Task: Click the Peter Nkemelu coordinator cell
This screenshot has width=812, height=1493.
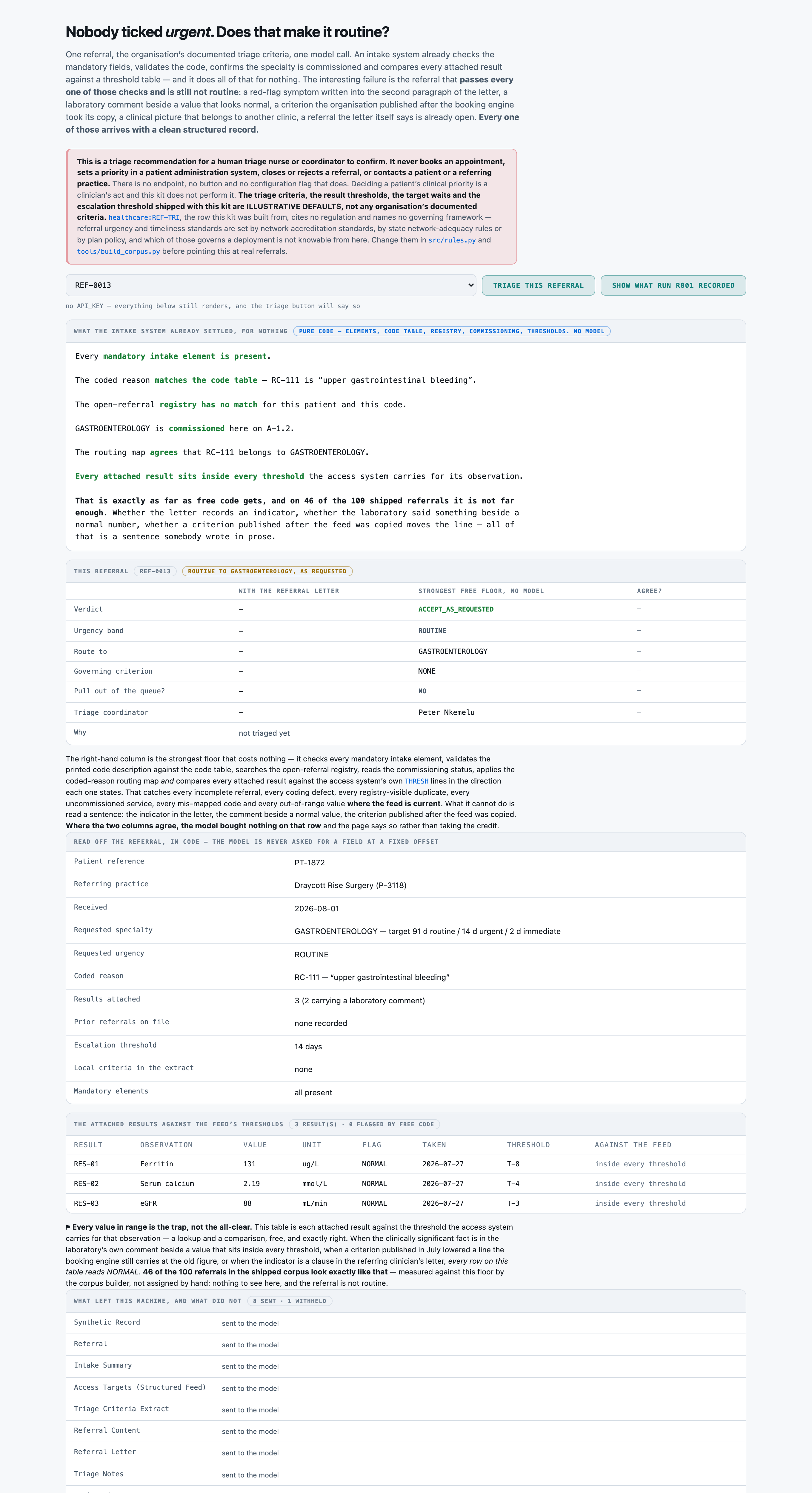Action: point(446,712)
